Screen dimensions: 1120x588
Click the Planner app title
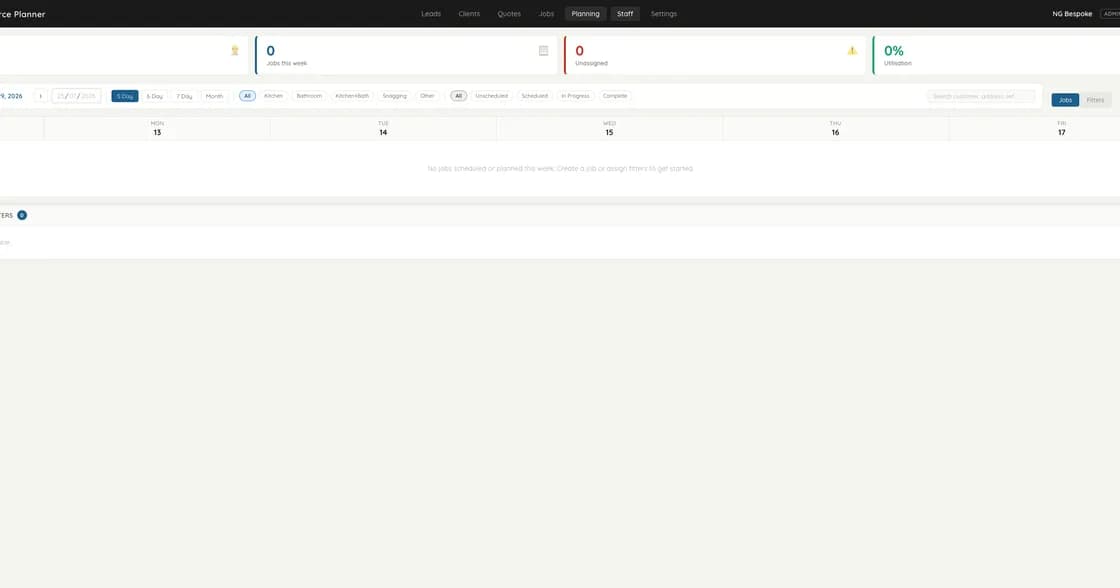point(23,14)
